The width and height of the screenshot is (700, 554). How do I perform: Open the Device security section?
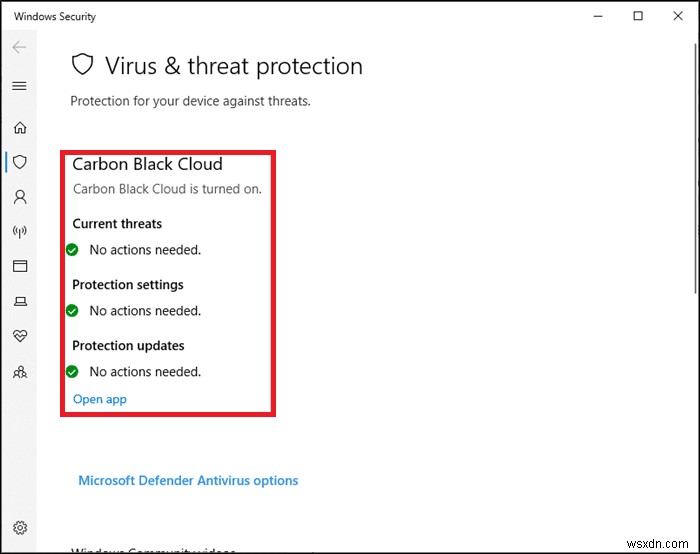pos(19,302)
